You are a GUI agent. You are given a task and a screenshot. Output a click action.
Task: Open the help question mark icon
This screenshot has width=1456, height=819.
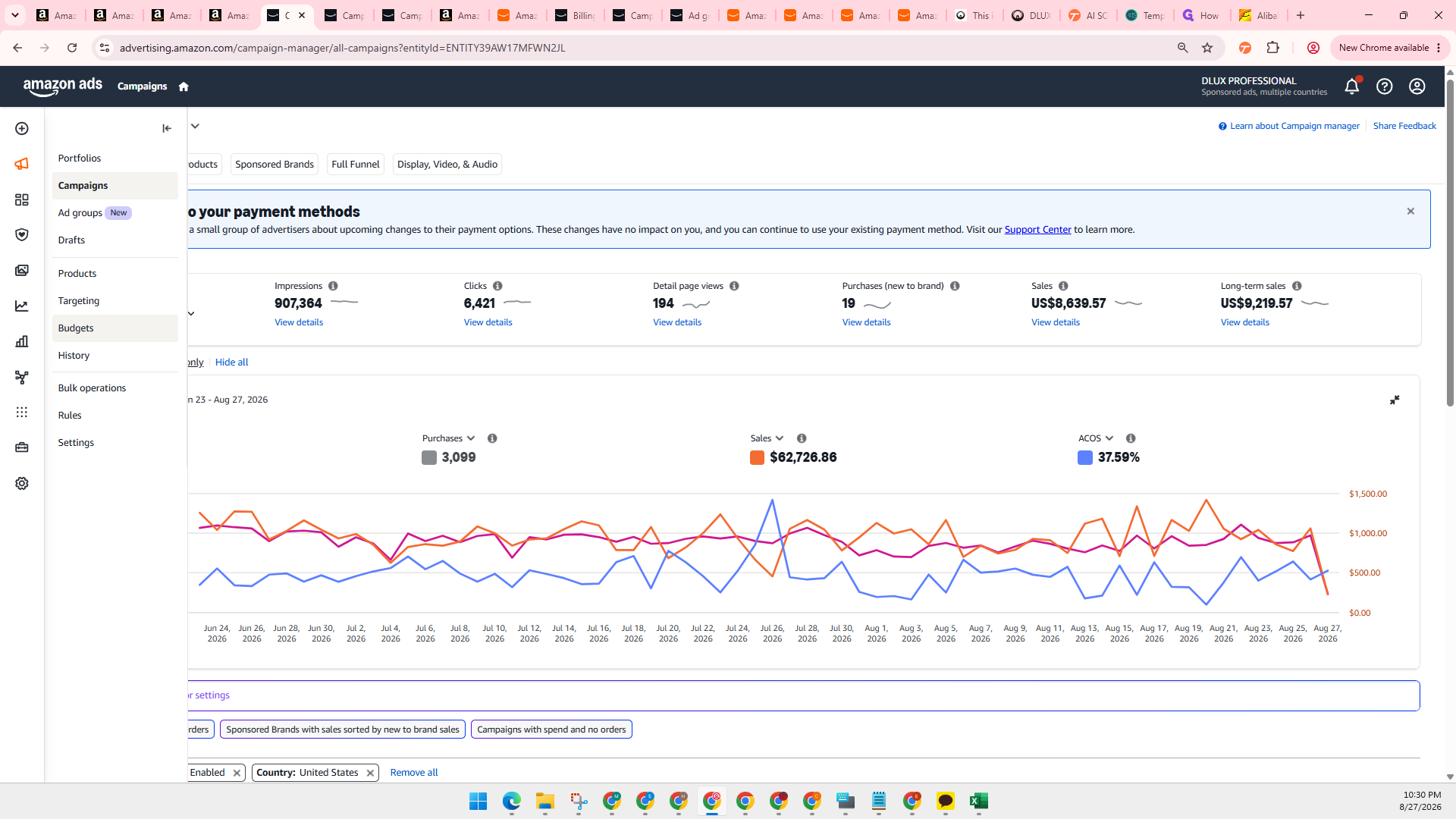click(1385, 86)
